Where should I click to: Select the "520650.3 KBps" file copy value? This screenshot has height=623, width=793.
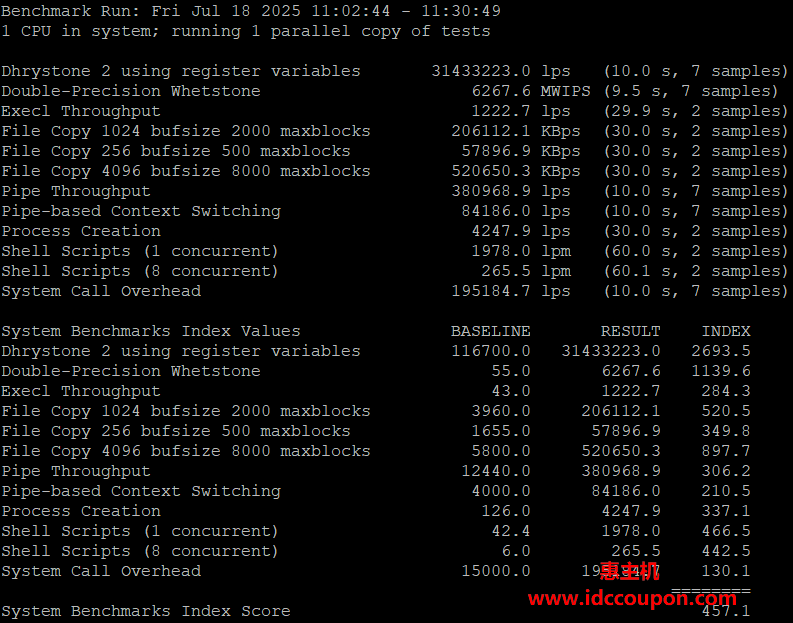(x=516, y=171)
